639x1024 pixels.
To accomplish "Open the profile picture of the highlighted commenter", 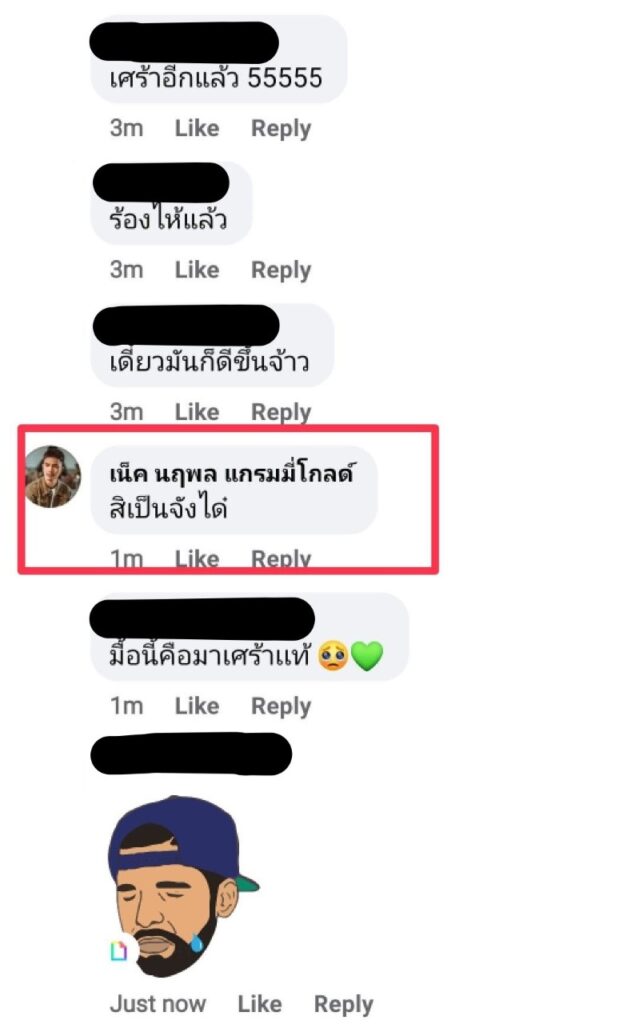I will (53, 477).
